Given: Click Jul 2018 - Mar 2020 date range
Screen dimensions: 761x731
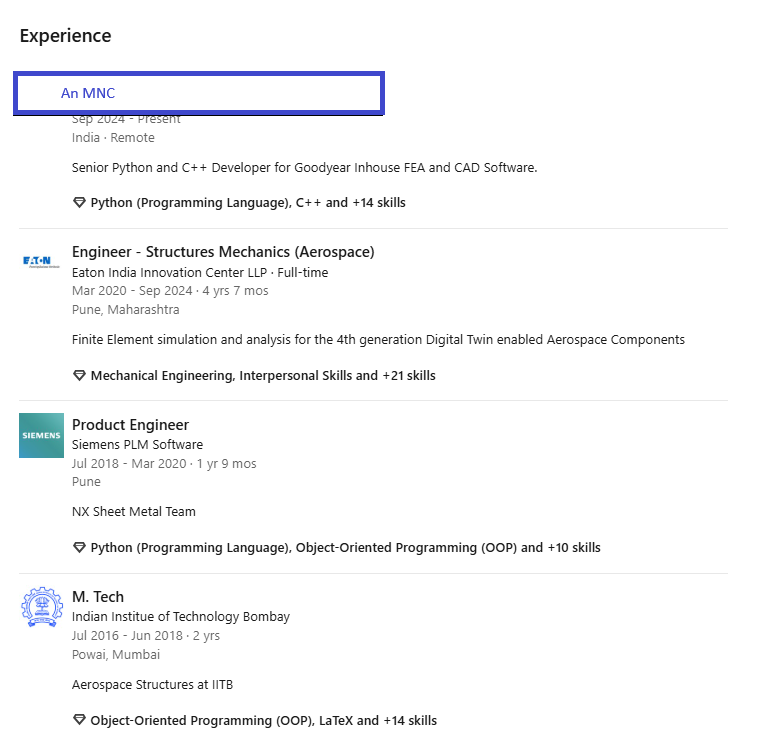Looking at the screenshot, I should 129,464.
